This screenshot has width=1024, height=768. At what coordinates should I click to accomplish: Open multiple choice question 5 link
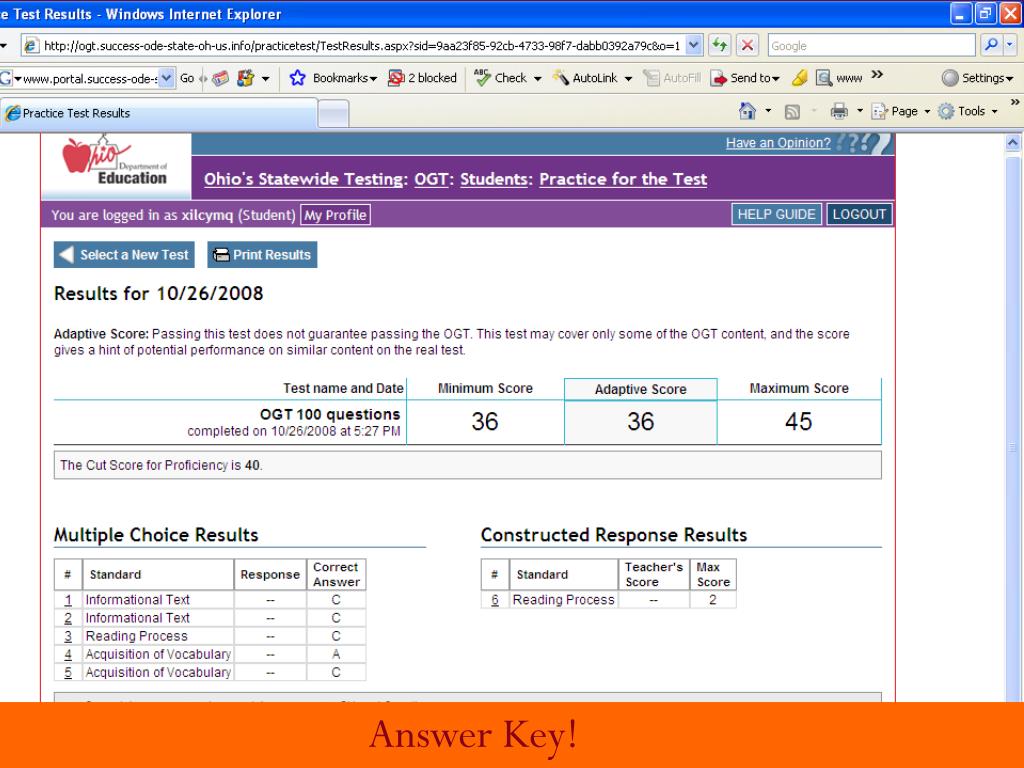point(68,673)
